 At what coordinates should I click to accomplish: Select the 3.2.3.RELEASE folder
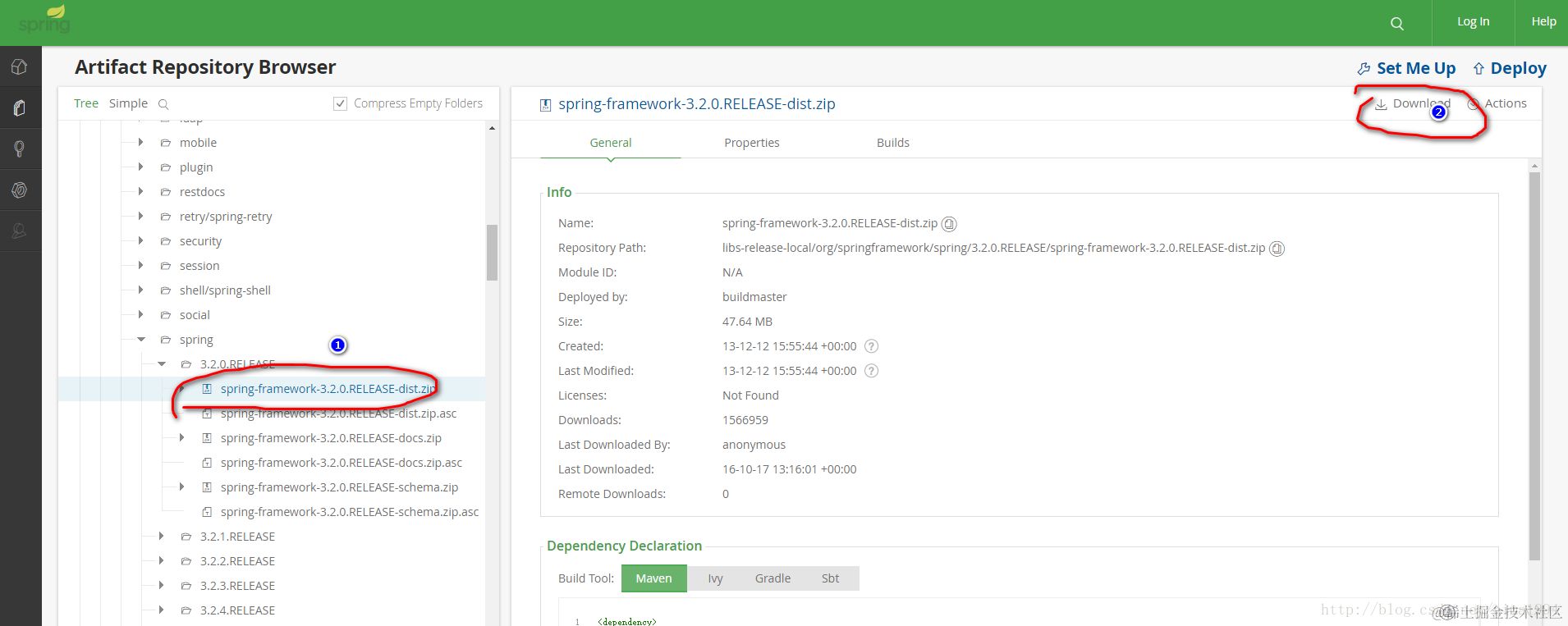click(237, 586)
